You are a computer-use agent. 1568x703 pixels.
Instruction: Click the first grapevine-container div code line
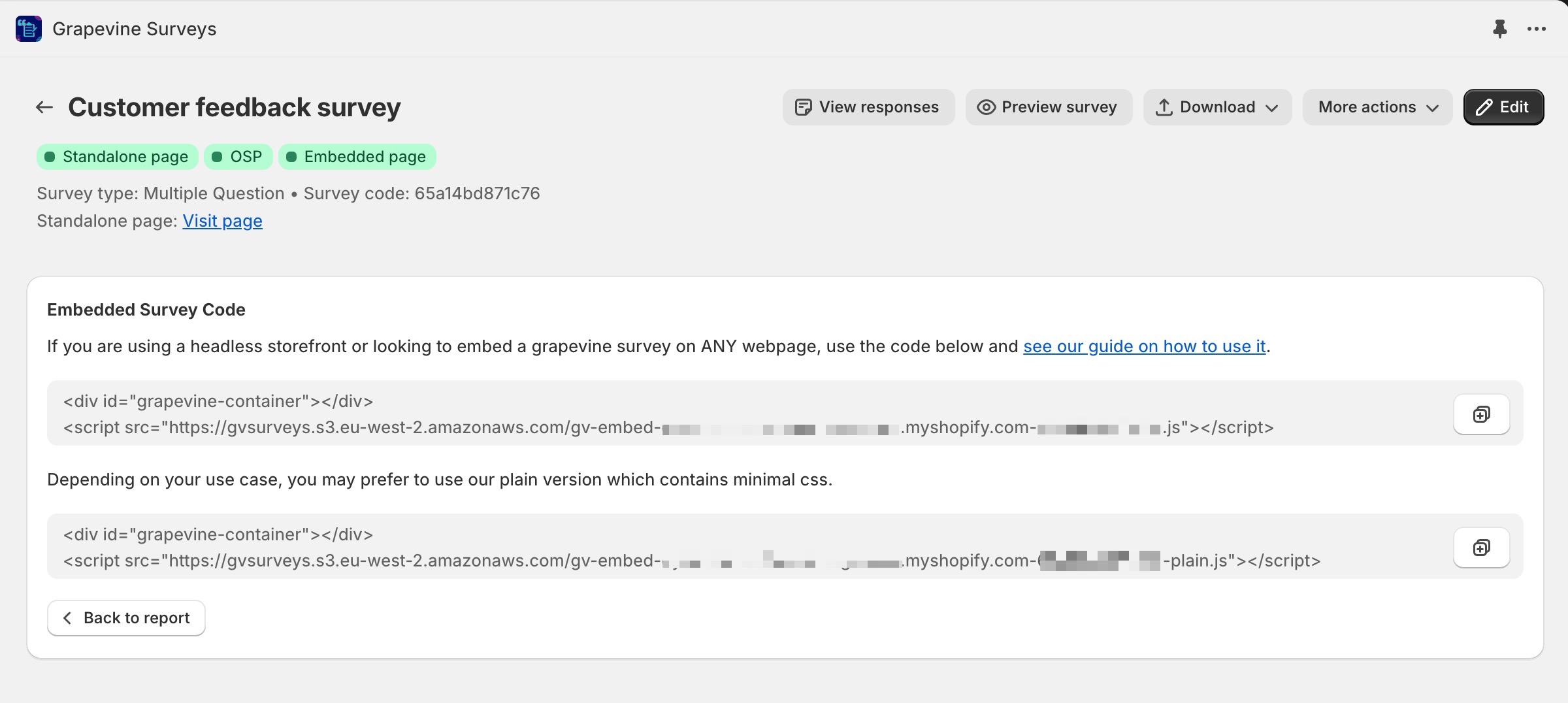click(218, 401)
